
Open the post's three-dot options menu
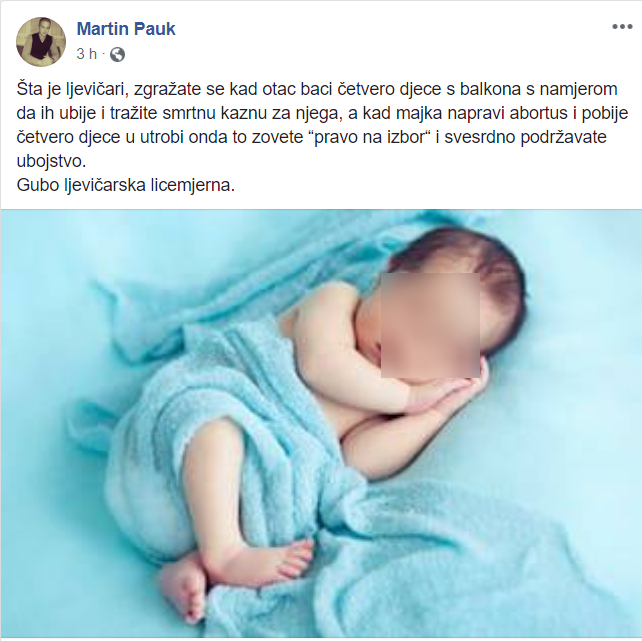pos(622,27)
